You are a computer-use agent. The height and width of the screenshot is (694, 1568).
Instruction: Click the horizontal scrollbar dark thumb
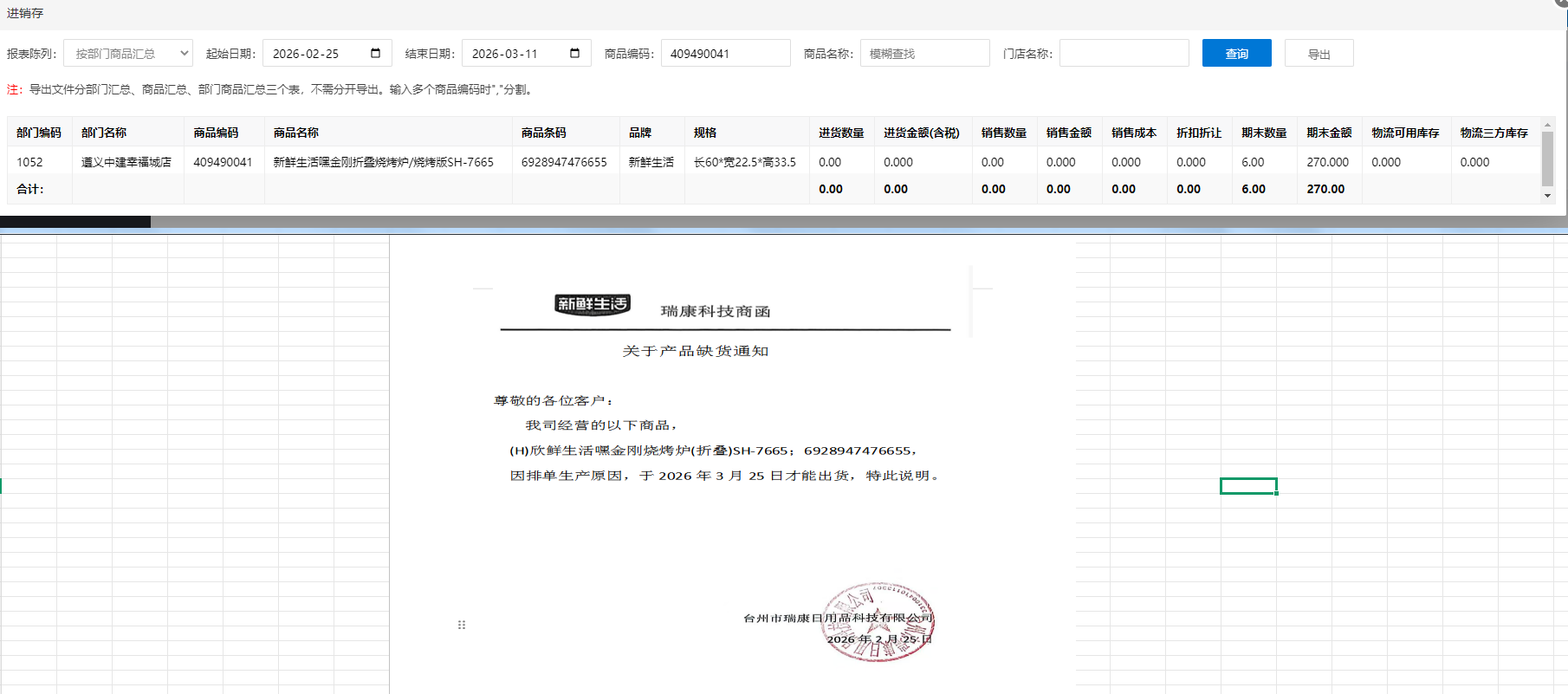tap(75, 223)
